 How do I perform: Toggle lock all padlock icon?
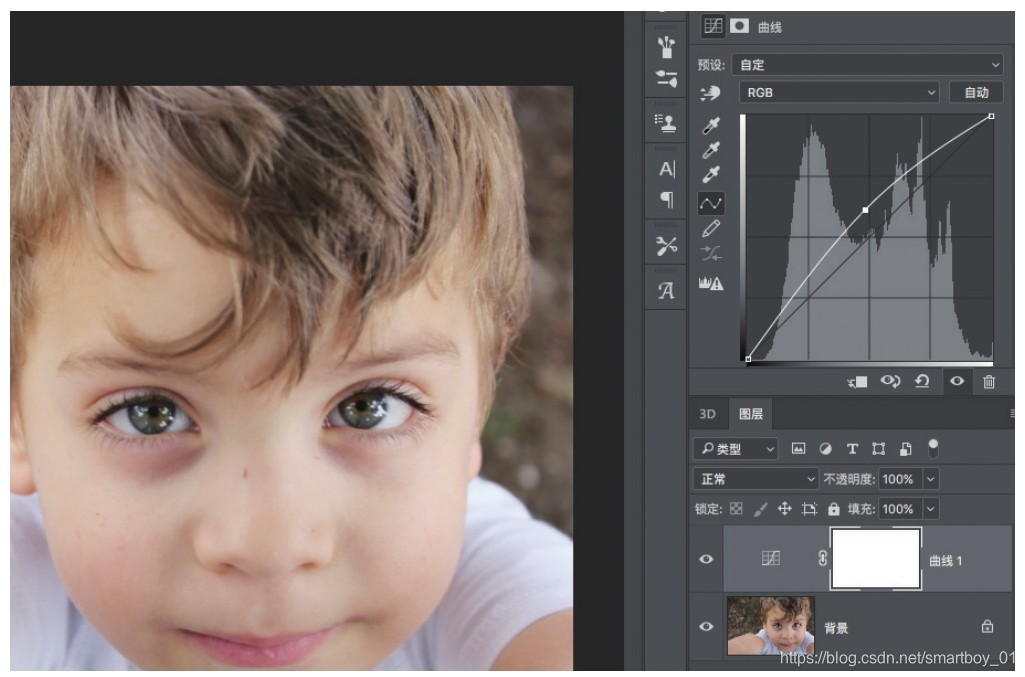click(x=833, y=508)
